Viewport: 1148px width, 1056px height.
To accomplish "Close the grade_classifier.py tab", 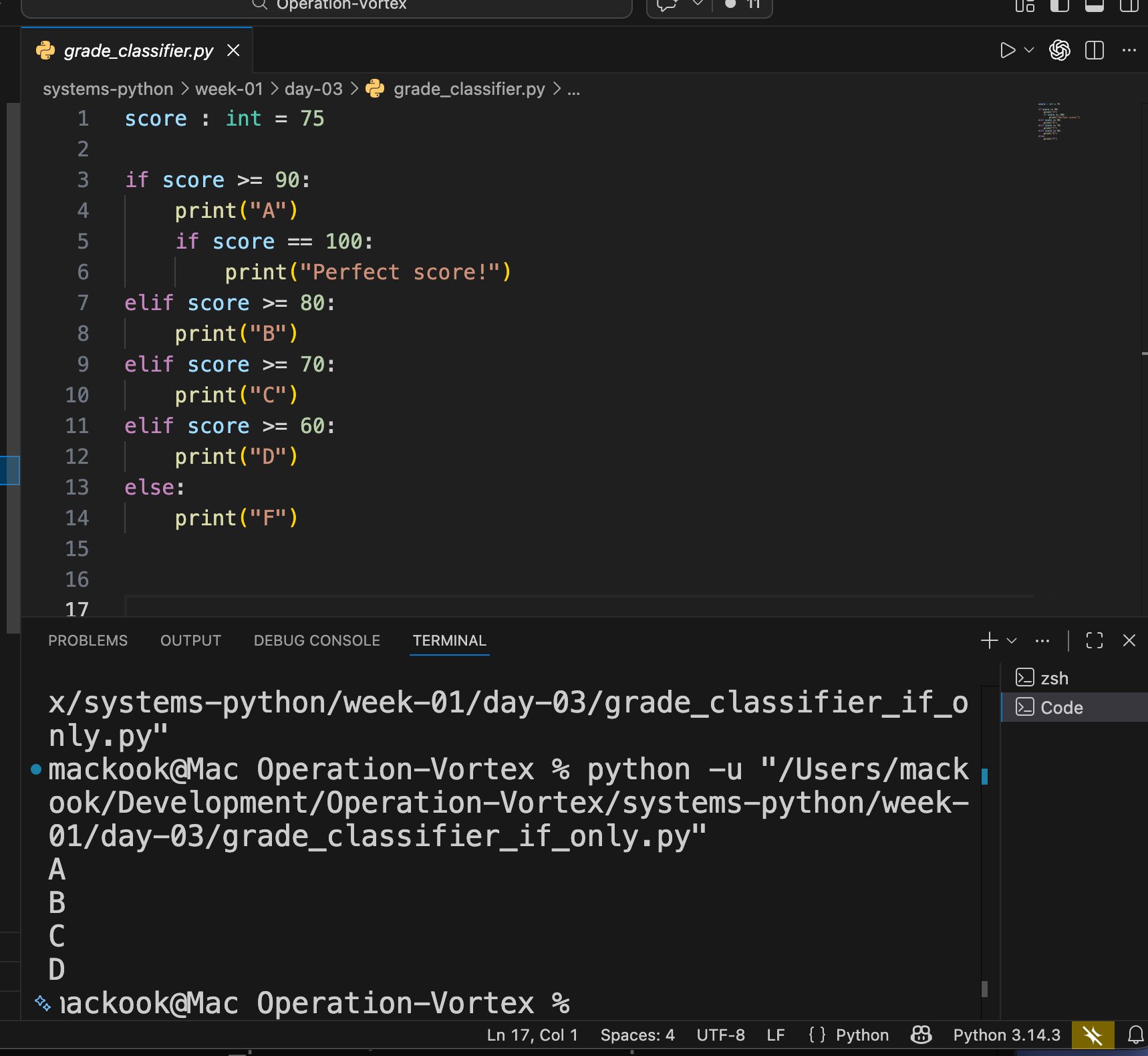I will [x=233, y=51].
